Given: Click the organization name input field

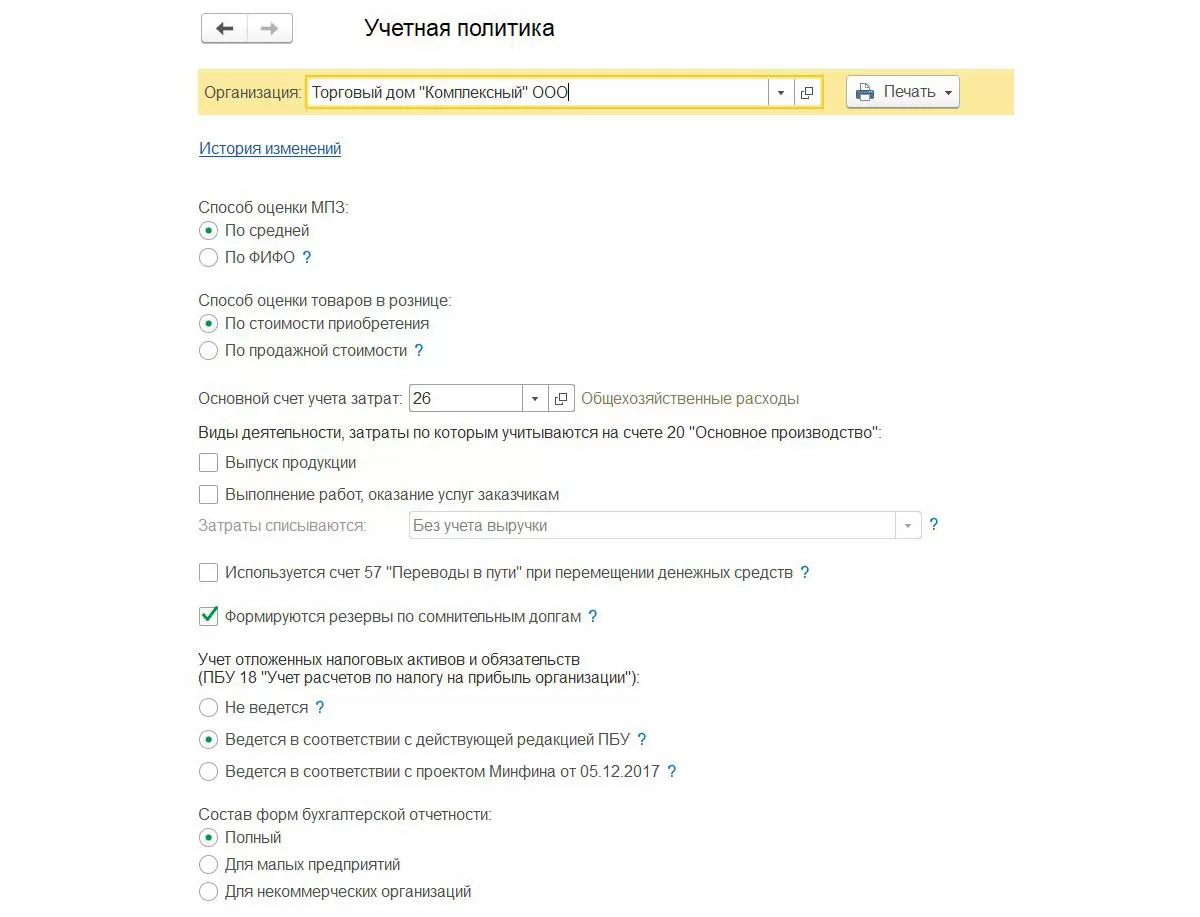Looking at the screenshot, I should tap(536, 93).
